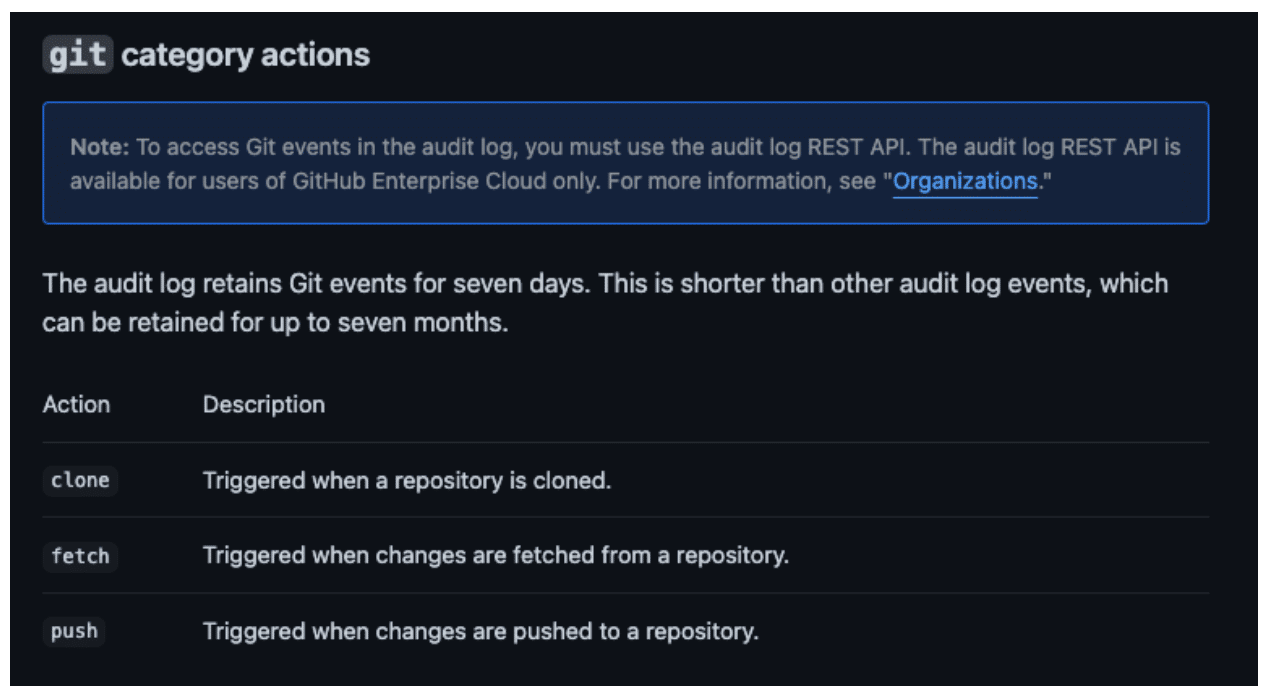Click the 'audit log retains Git events' paragraph

605,304
